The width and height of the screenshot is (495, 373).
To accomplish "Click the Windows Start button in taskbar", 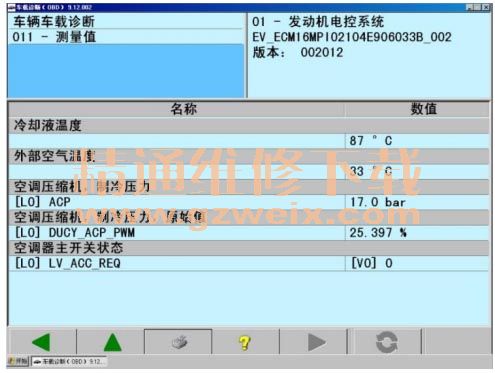I will 18,361.
